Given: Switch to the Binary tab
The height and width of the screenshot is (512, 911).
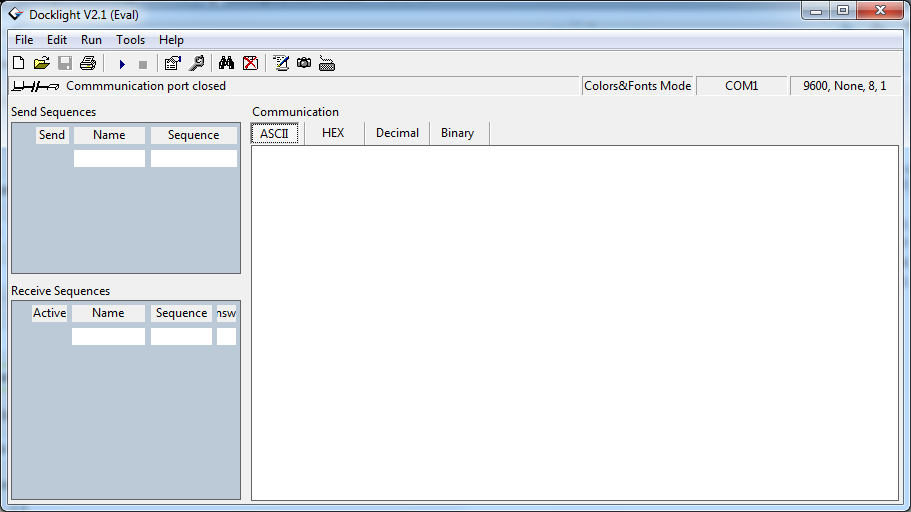Looking at the screenshot, I should tap(457, 133).
